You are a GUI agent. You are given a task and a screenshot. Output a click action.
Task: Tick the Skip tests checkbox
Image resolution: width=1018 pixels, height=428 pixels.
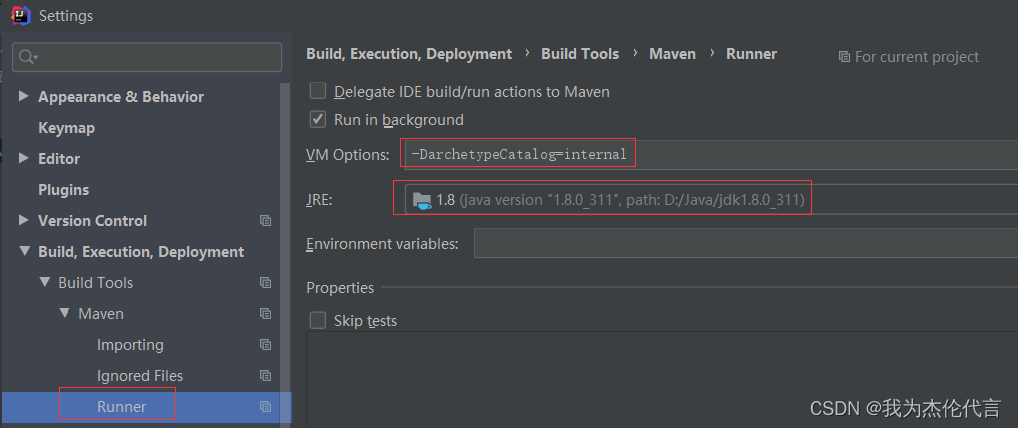317,320
